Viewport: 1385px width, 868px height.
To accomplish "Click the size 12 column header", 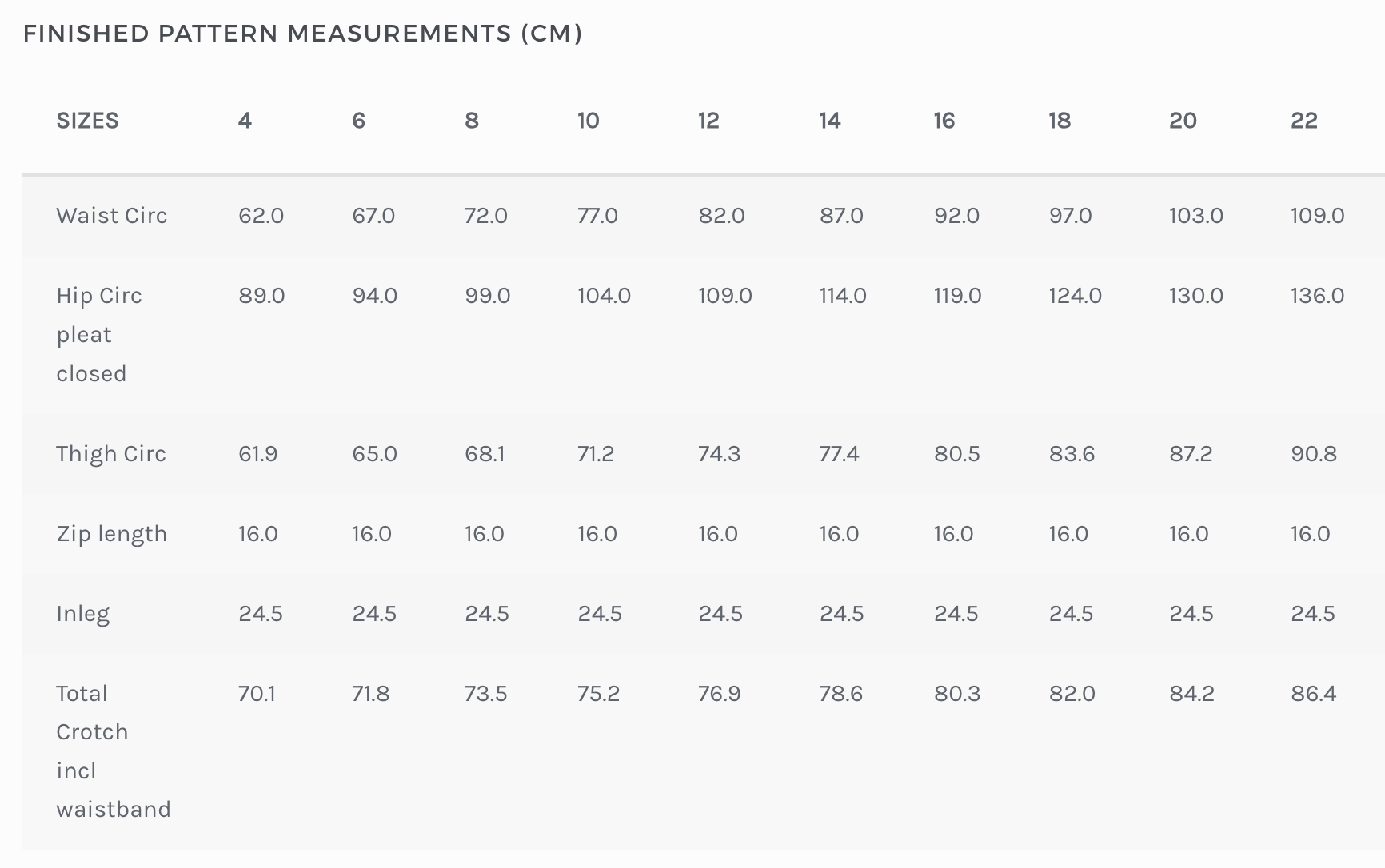I will [x=708, y=121].
